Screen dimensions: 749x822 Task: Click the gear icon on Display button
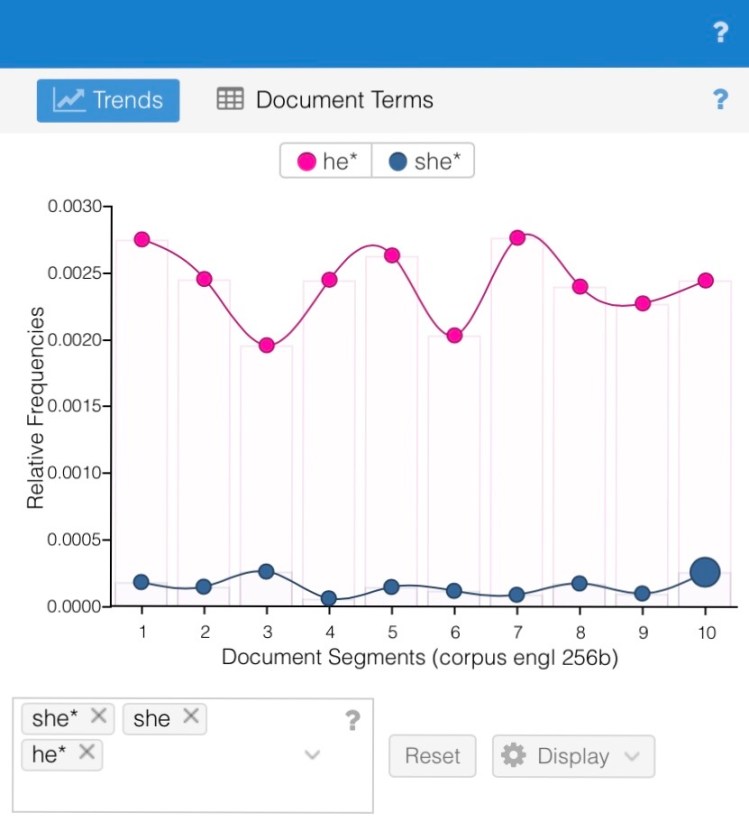[514, 756]
